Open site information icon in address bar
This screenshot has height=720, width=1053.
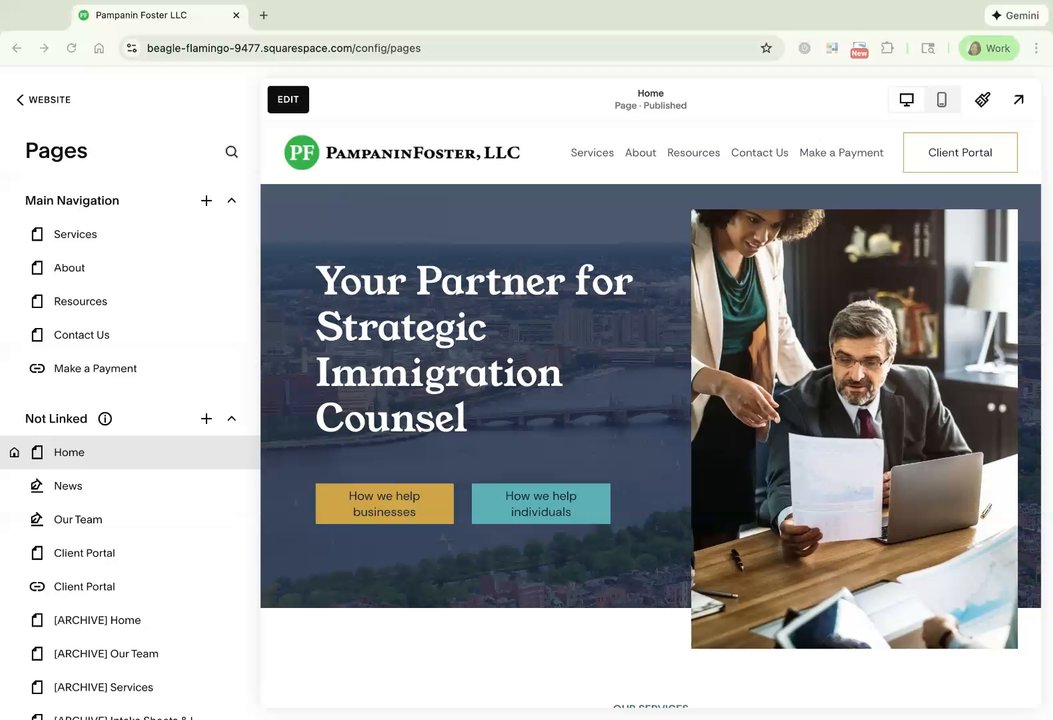click(x=132, y=48)
